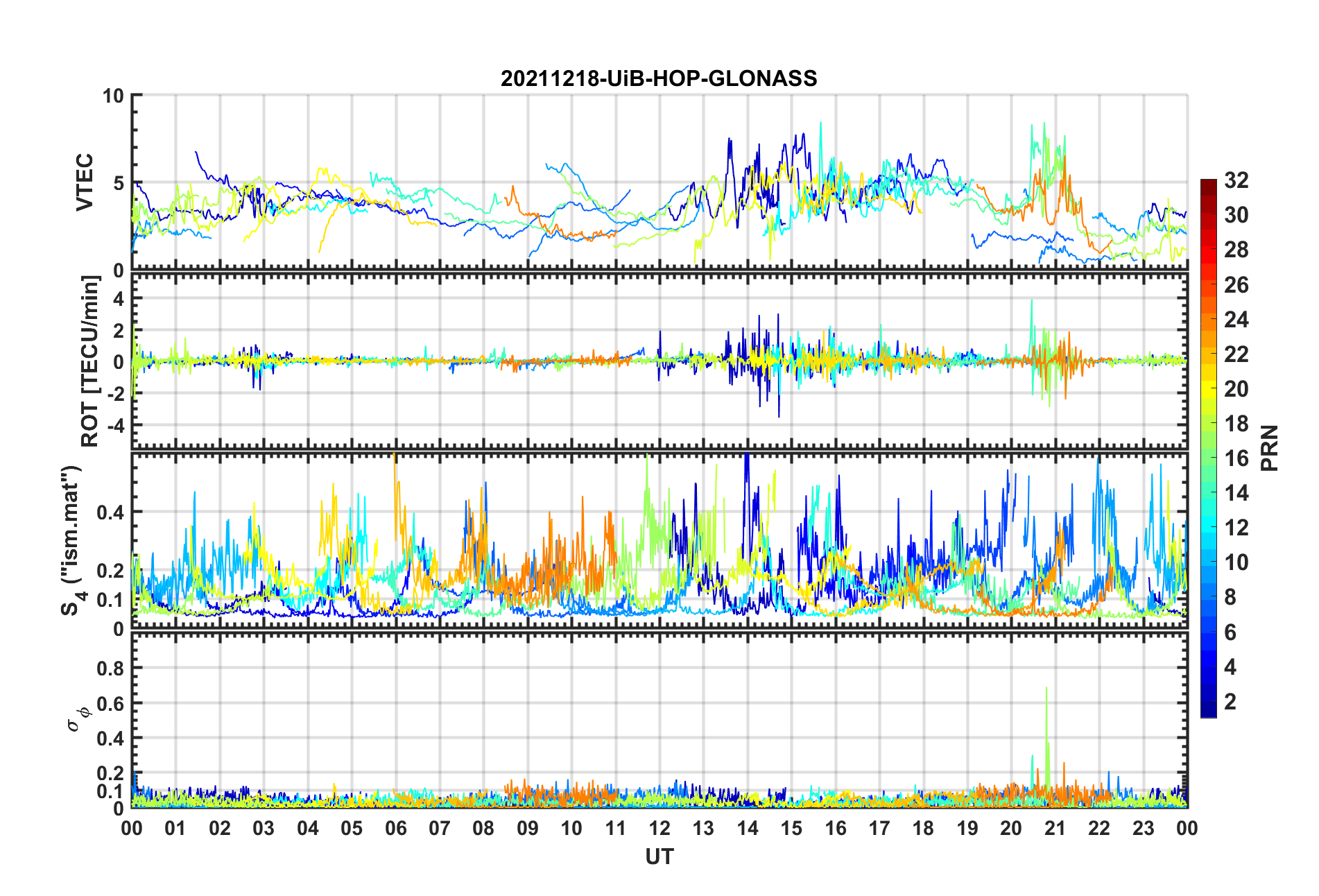Click the x-axis hour tick label 17

click(879, 828)
